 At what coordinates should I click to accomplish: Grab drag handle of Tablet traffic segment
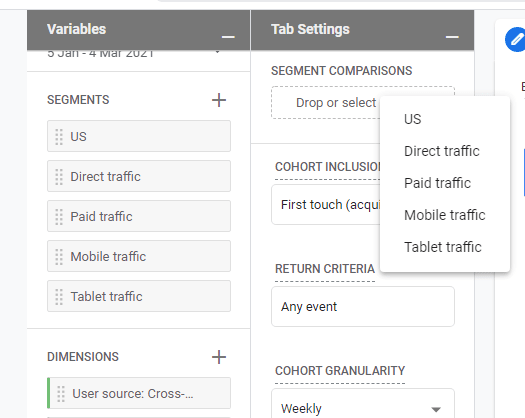click(59, 296)
